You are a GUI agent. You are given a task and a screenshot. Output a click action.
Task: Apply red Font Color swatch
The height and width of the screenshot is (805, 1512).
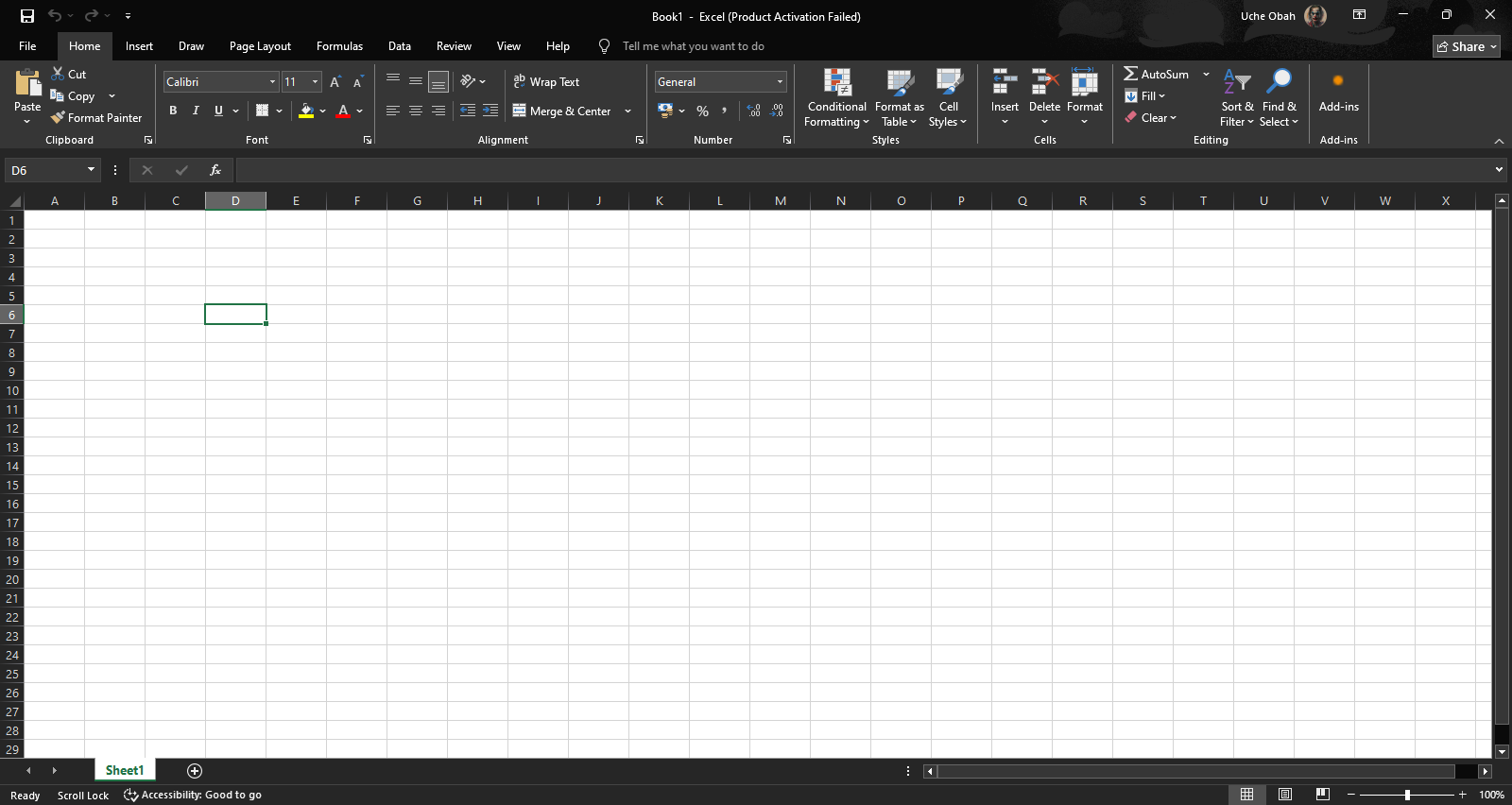(344, 111)
